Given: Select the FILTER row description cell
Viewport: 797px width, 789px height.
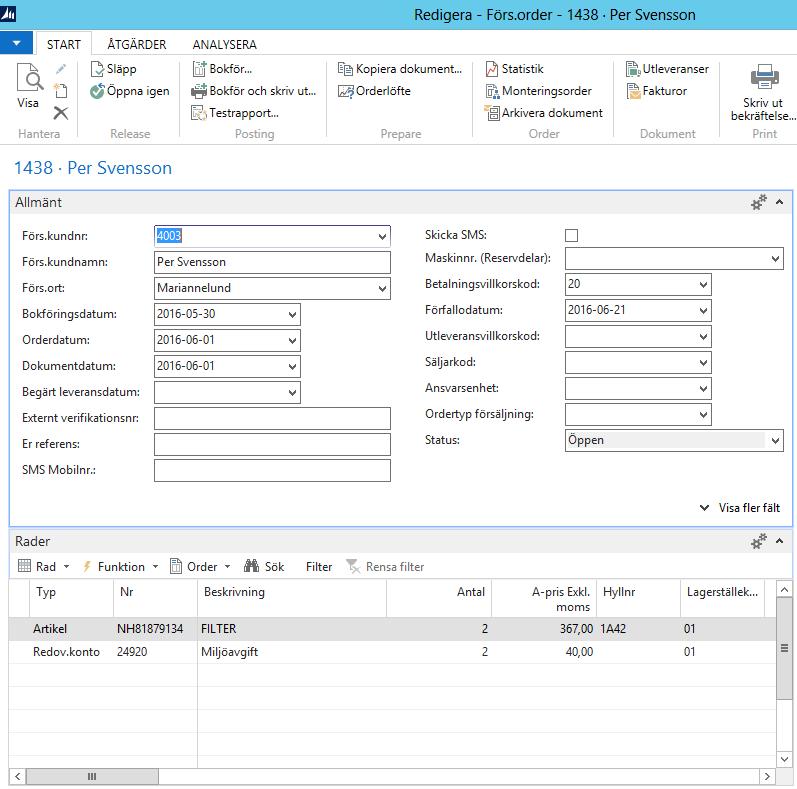Looking at the screenshot, I should 292,629.
